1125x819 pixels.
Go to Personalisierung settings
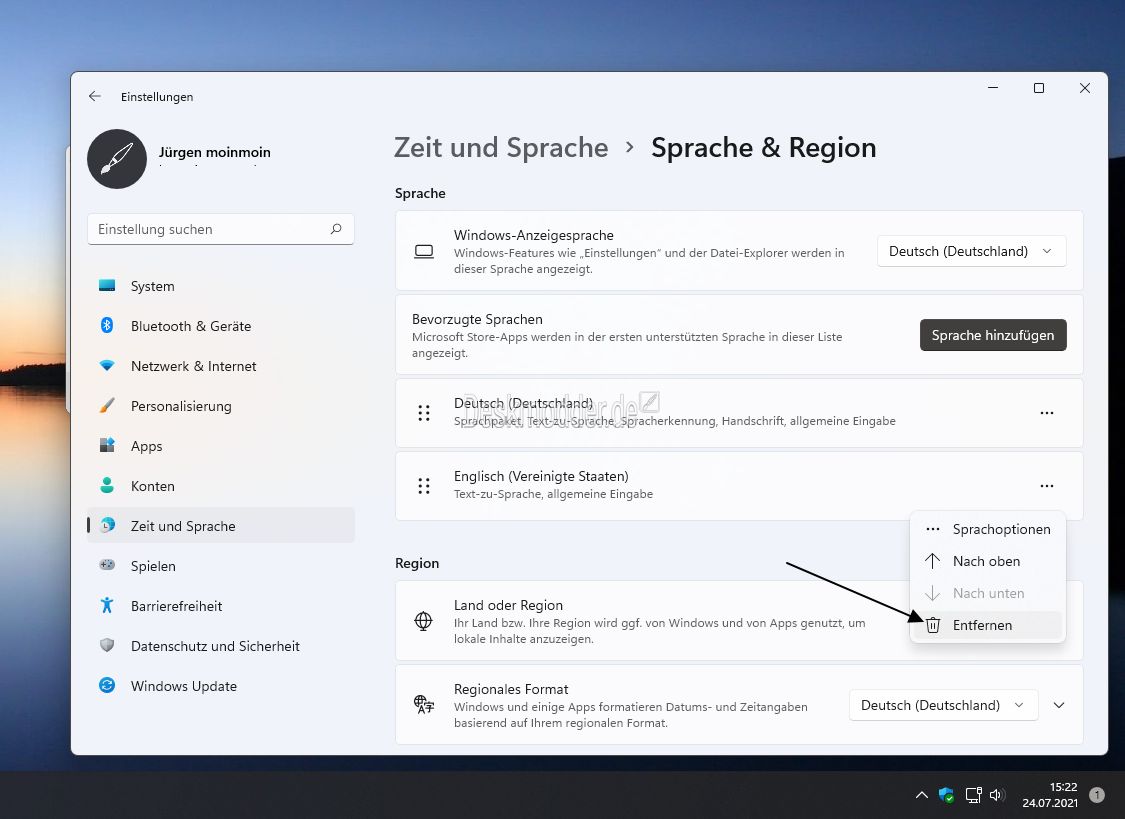tap(221, 406)
